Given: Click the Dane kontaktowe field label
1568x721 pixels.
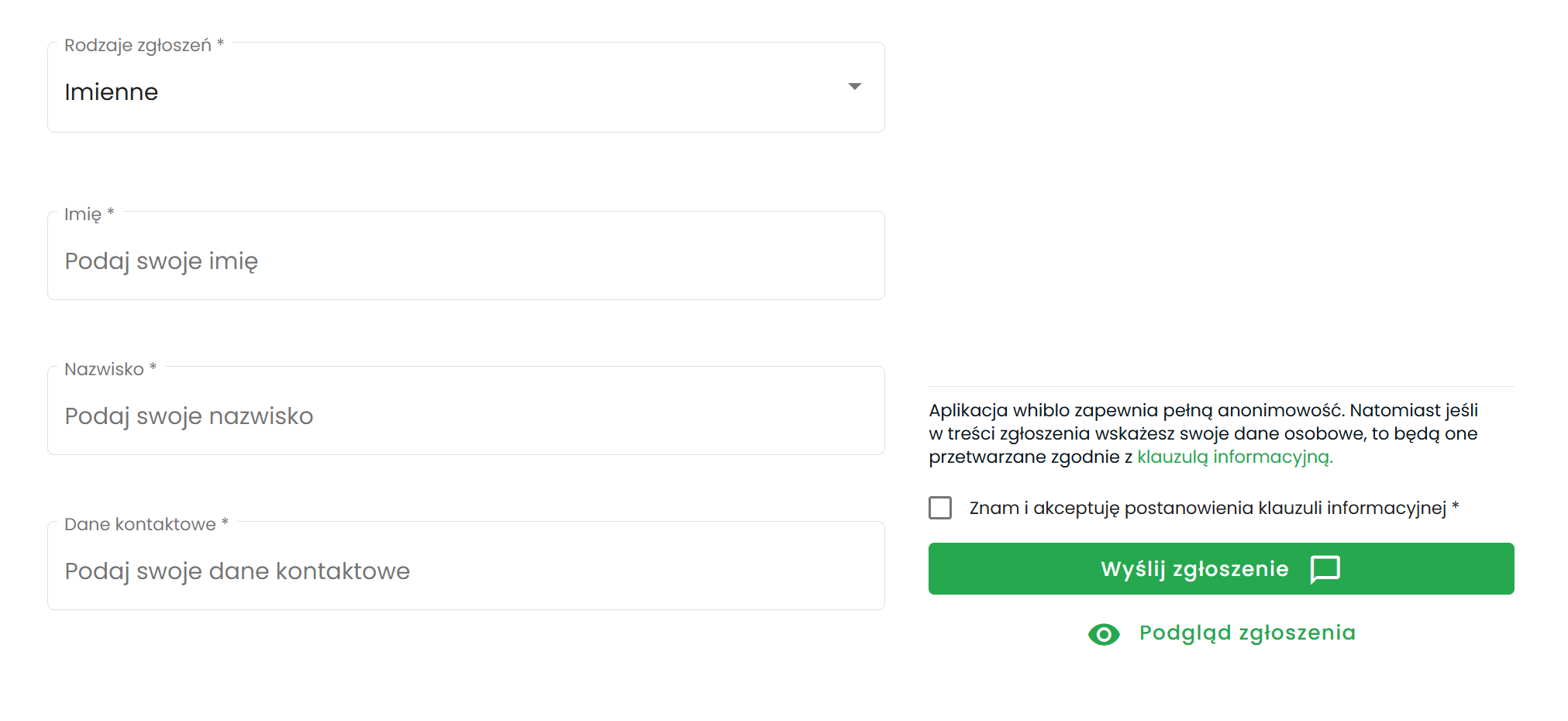Looking at the screenshot, I should pyautogui.click(x=140, y=525).
